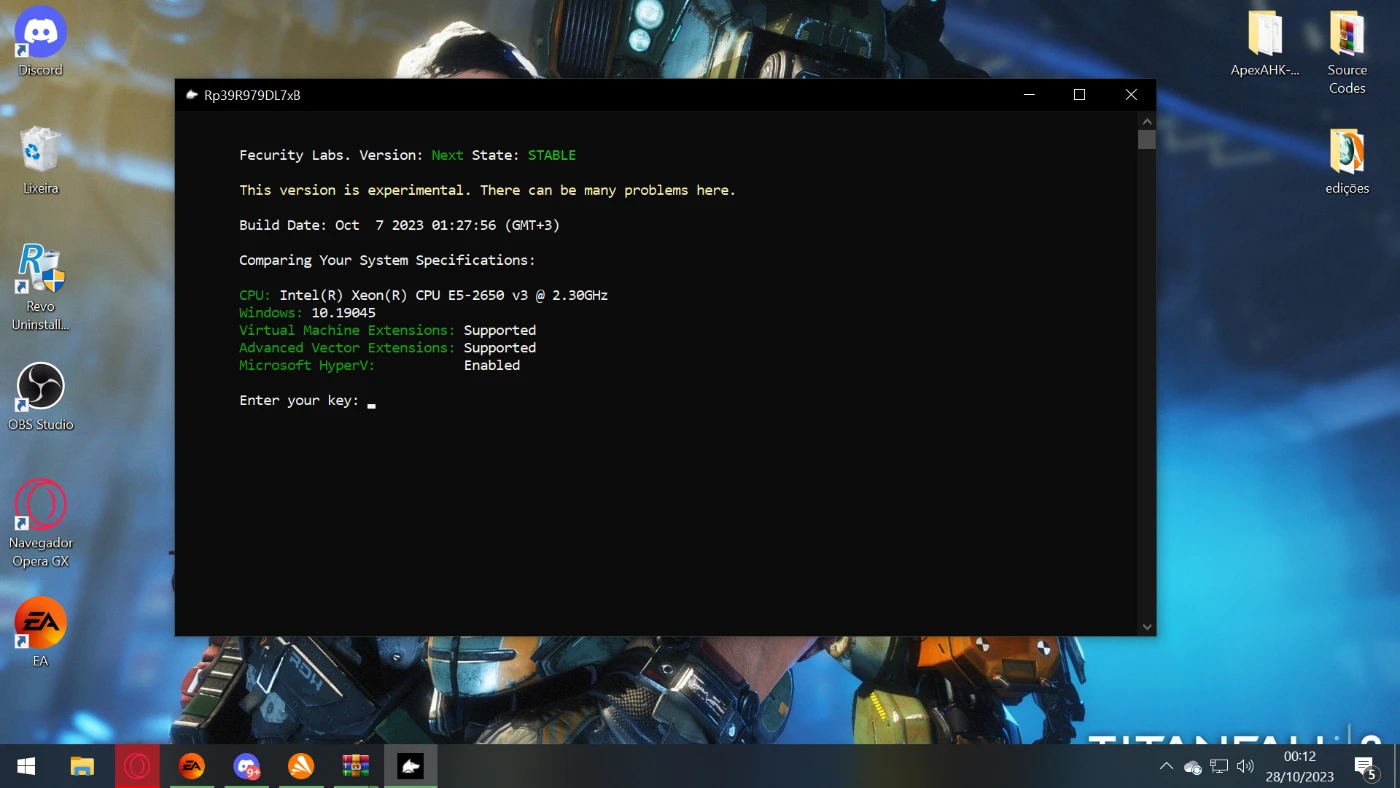1400x788 pixels.
Task: Open the Lixeira recycle bin
Action: pyautogui.click(x=40, y=160)
